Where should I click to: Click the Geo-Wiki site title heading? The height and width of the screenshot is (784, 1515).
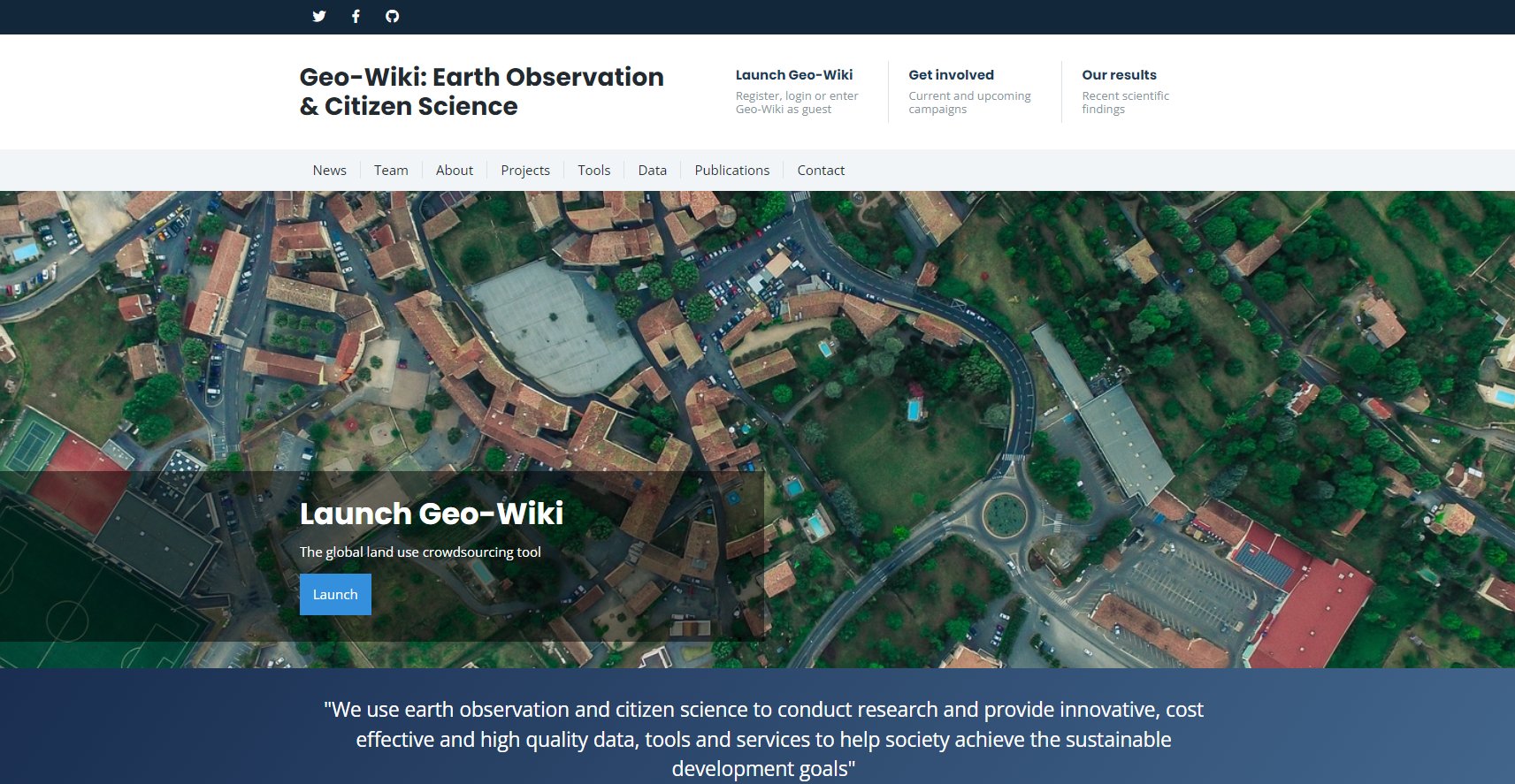(481, 91)
